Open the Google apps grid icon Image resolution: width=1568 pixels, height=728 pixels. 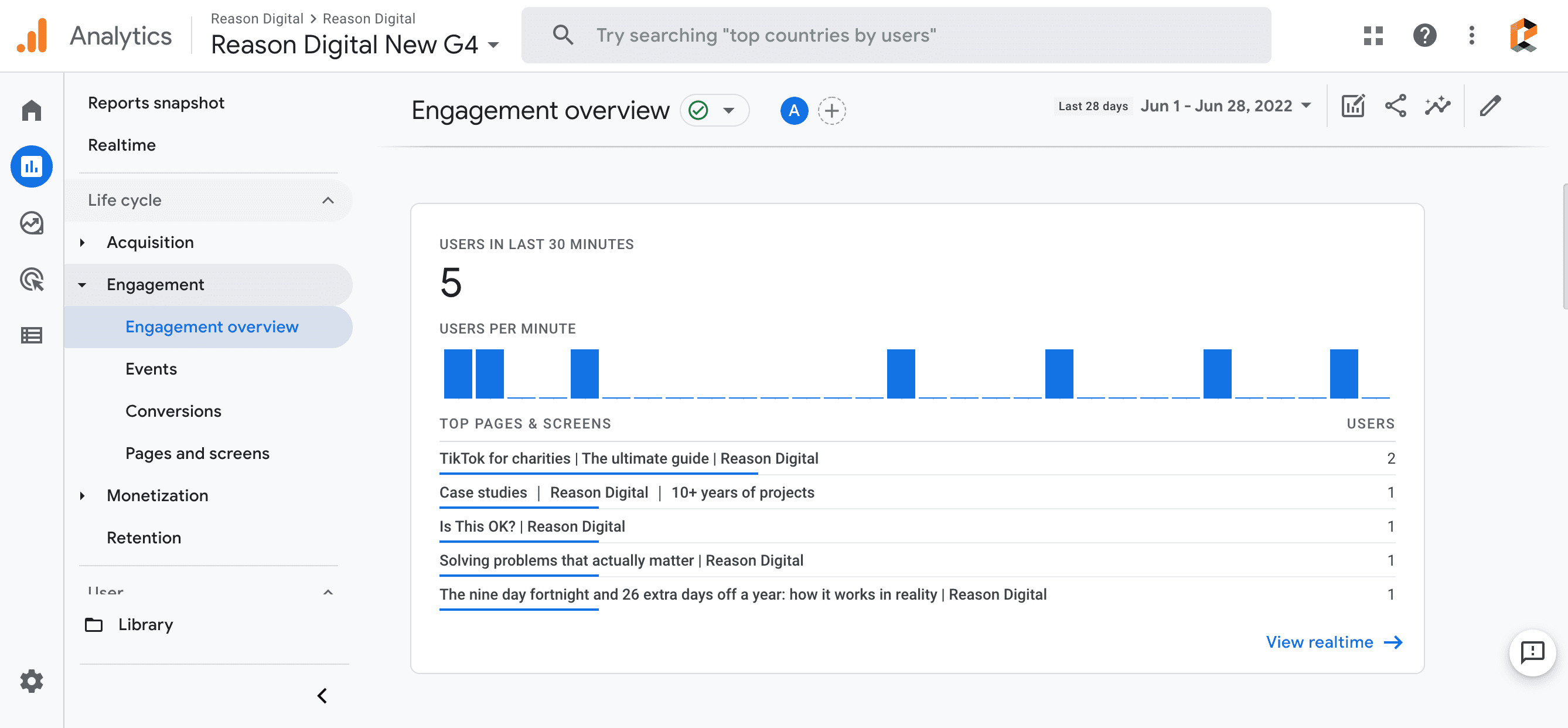(x=1373, y=35)
